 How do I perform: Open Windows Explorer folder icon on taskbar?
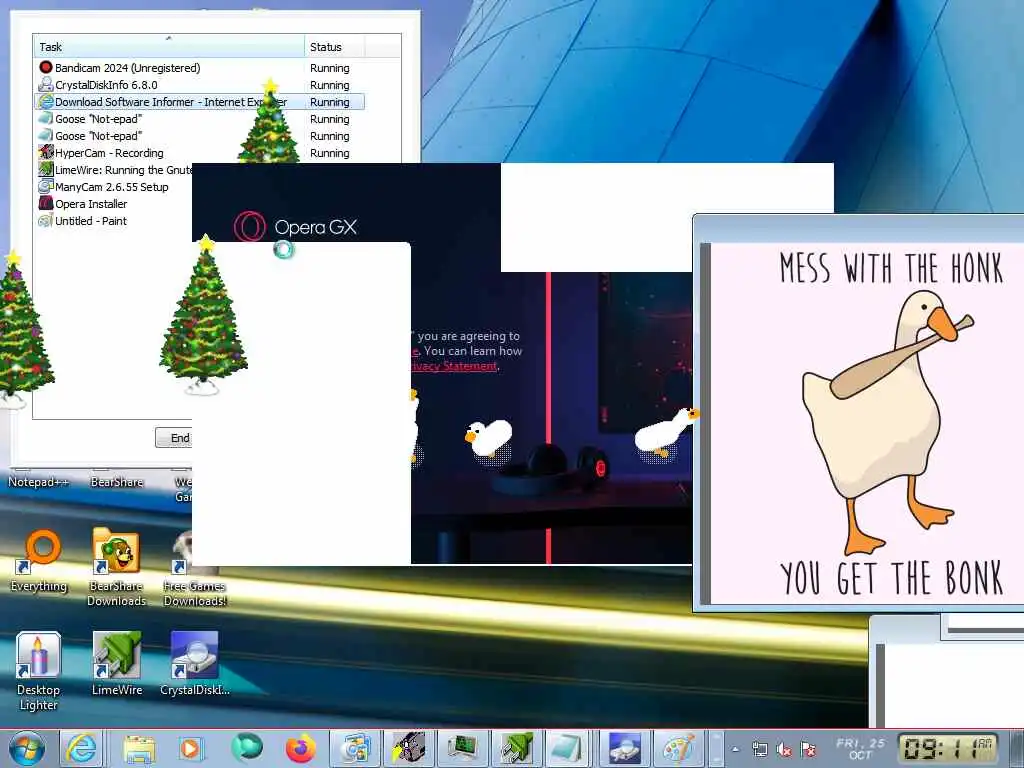(138, 748)
